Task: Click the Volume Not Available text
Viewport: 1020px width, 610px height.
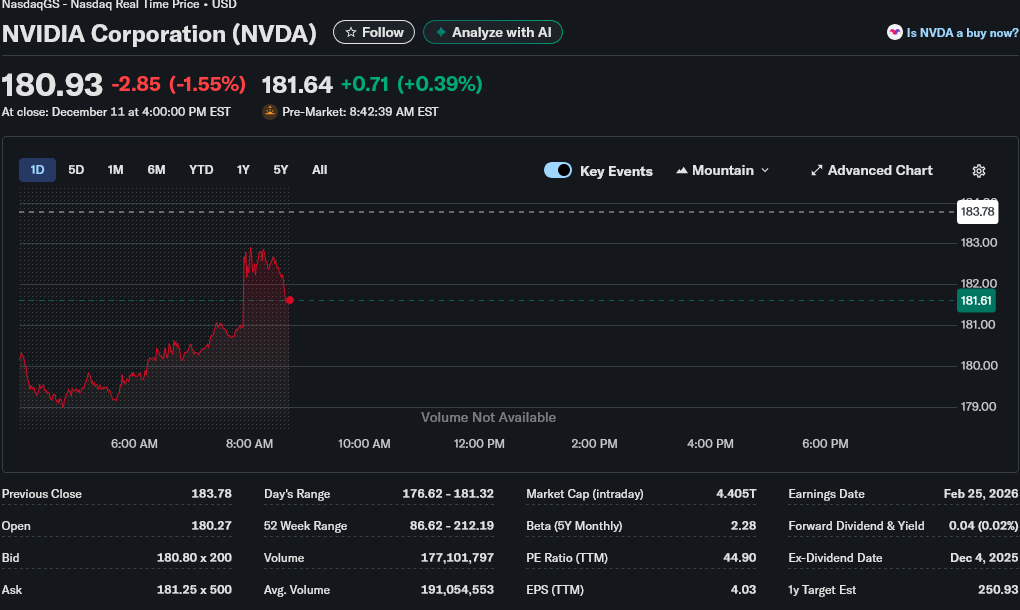Action: (488, 418)
